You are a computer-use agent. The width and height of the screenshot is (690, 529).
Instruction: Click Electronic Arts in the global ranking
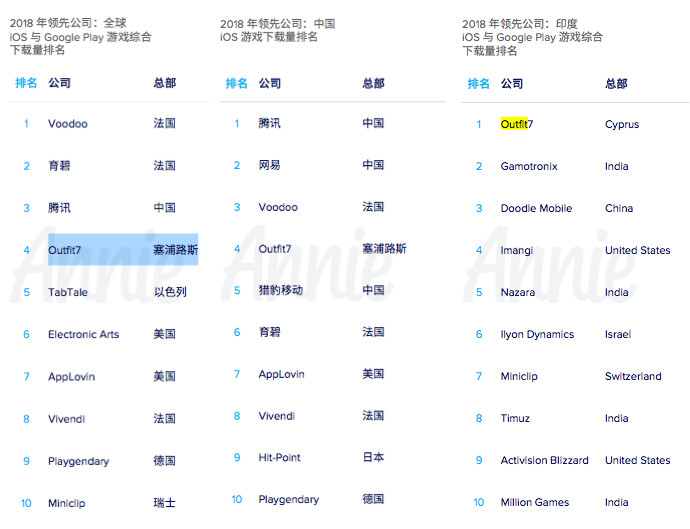[x=83, y=334]
